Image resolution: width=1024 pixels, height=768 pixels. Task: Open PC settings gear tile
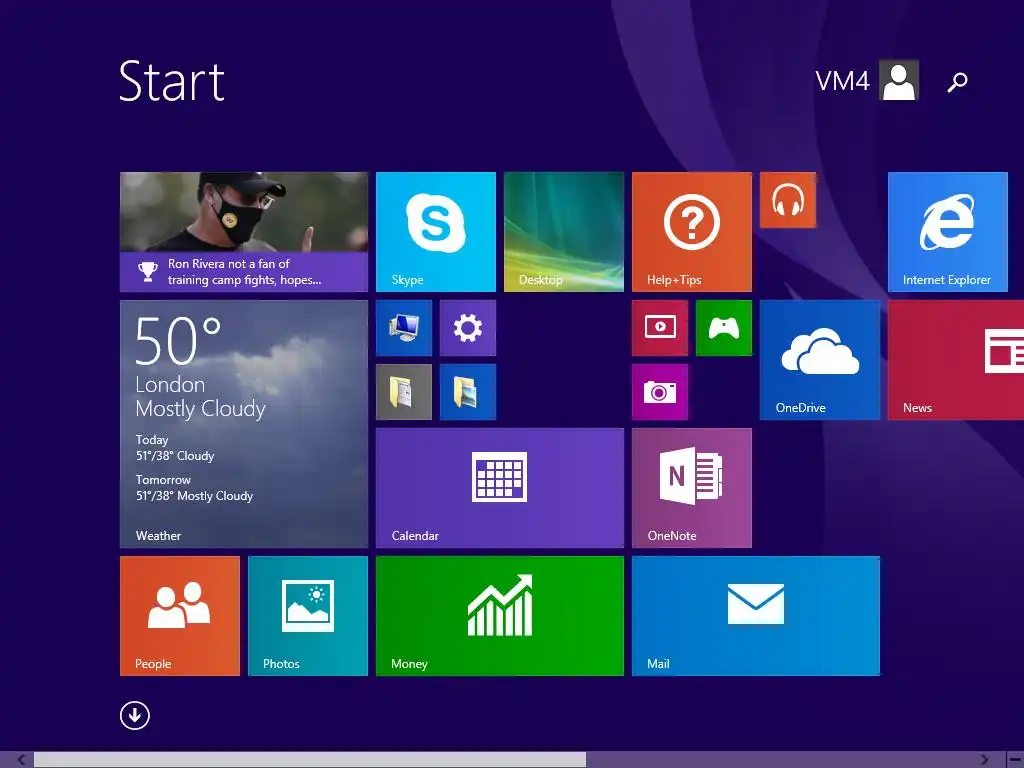[x=468, y=328]
